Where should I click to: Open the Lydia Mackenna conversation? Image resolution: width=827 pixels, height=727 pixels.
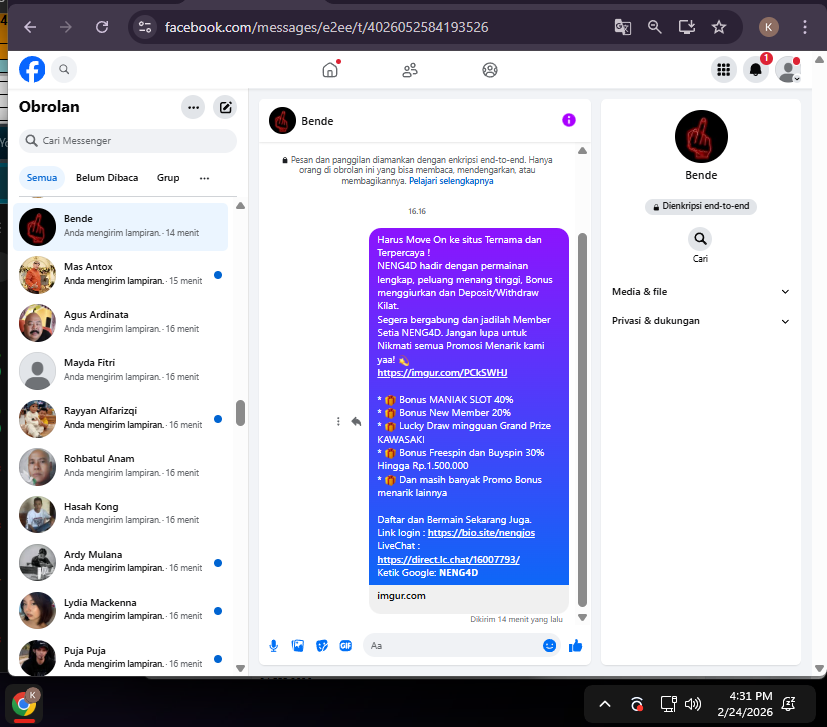pyautogui.click(x=121, y=611)
